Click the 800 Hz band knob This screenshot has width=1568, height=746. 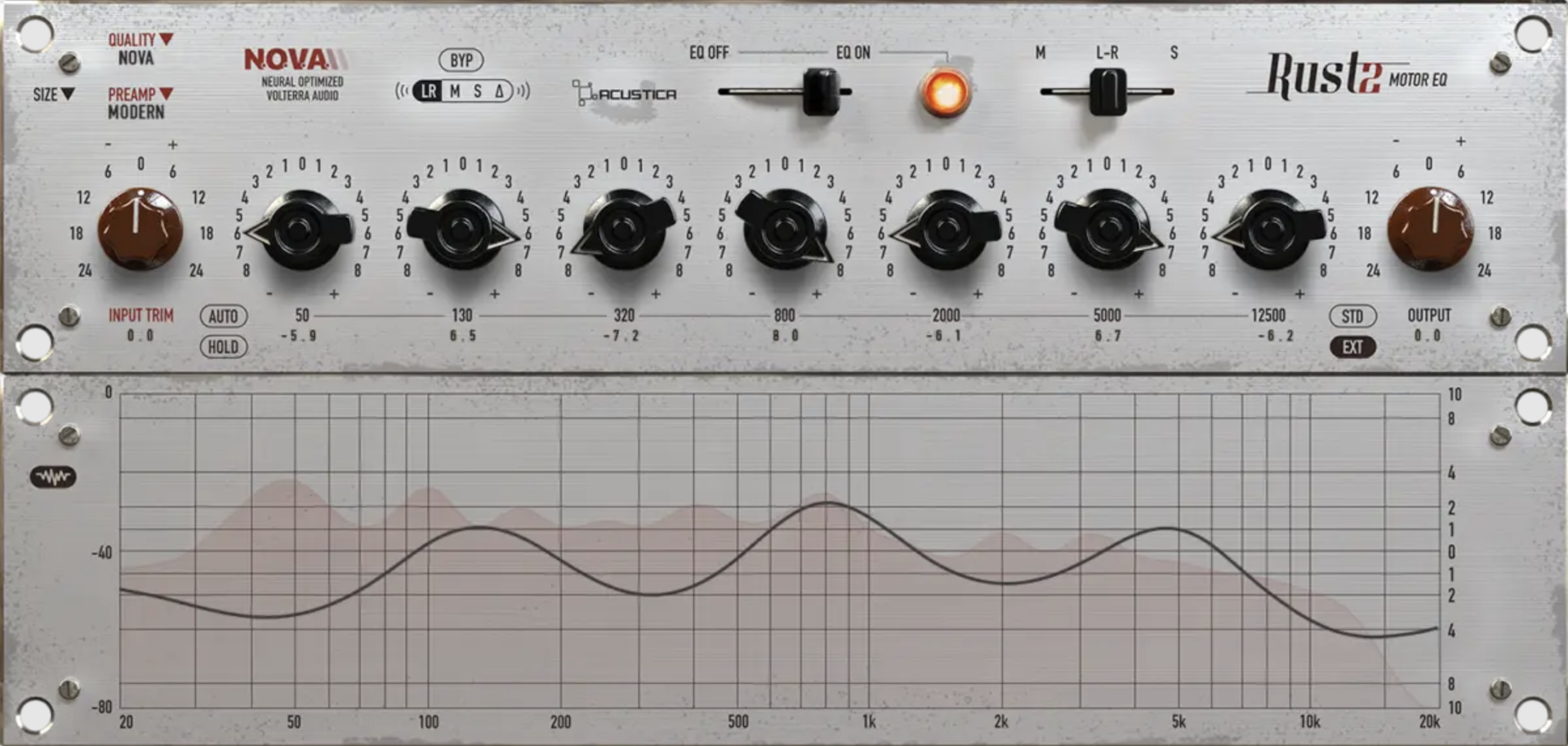pyautogui.click(x=785, y=231)
